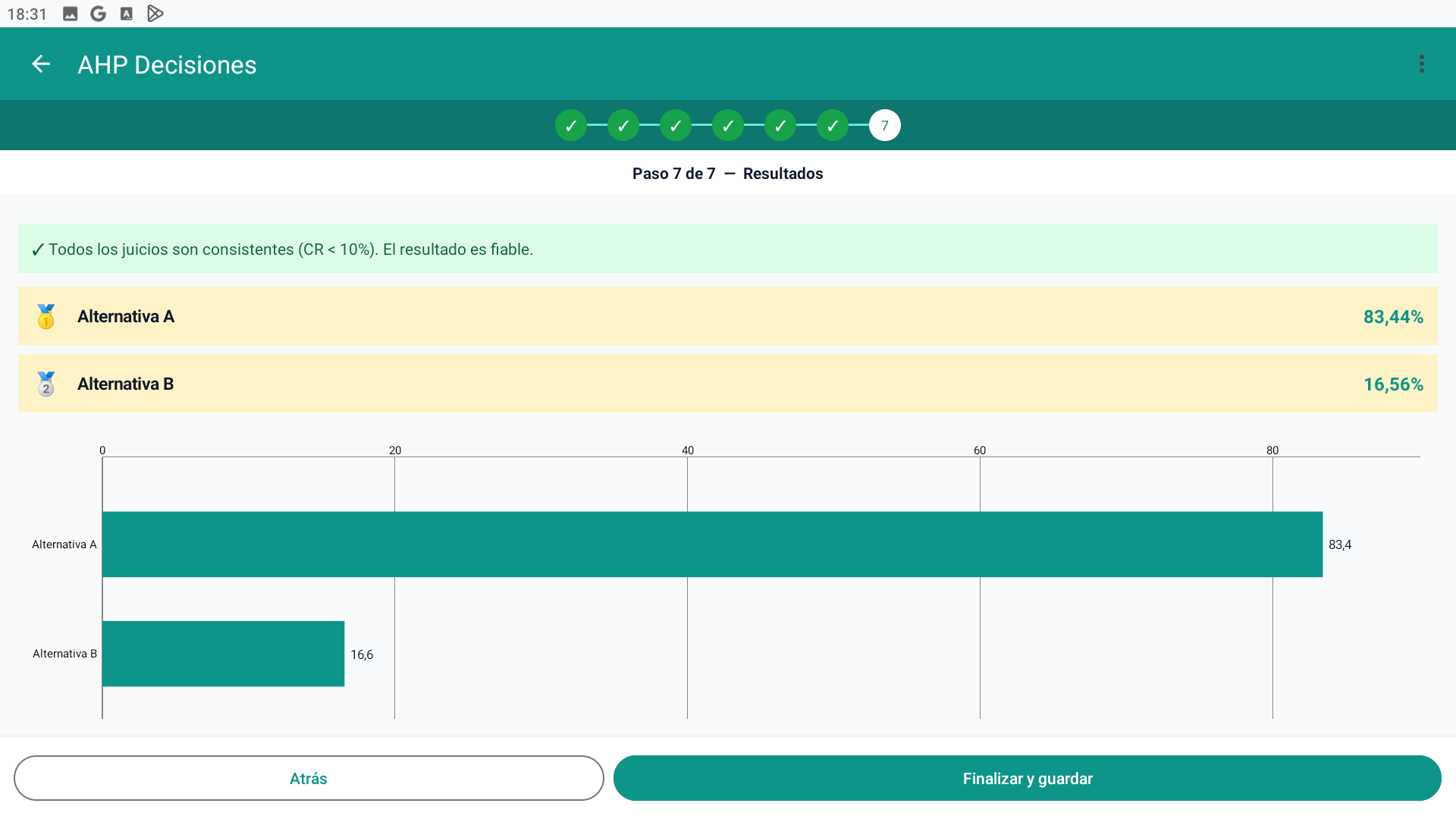Select the fourth completed step checkmark
Screen dimensions: 1456x819
click(728, 126)
